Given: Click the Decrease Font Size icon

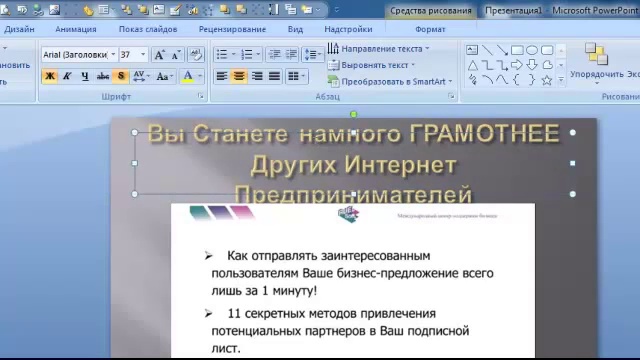Looking at the screenshot, I should pos(176,55).
